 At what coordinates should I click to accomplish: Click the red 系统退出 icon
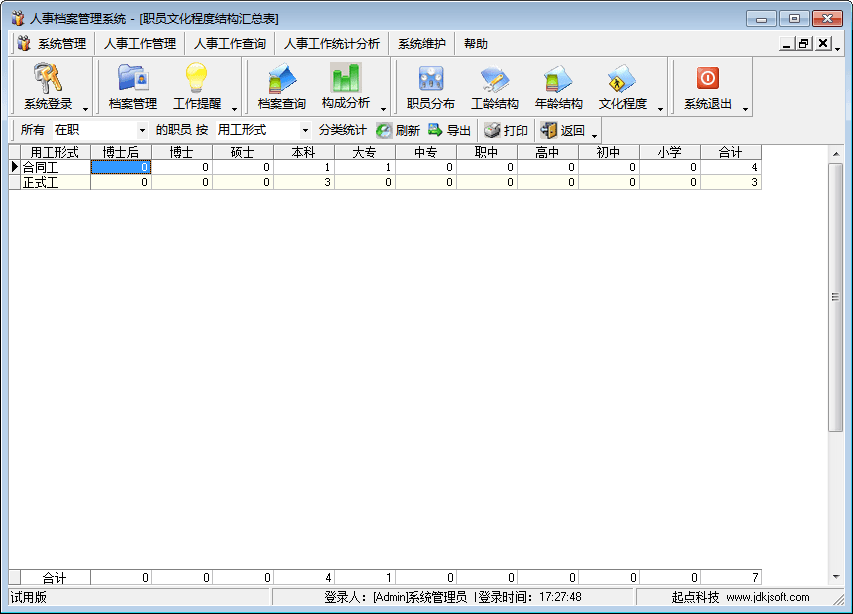coord(707,79)
